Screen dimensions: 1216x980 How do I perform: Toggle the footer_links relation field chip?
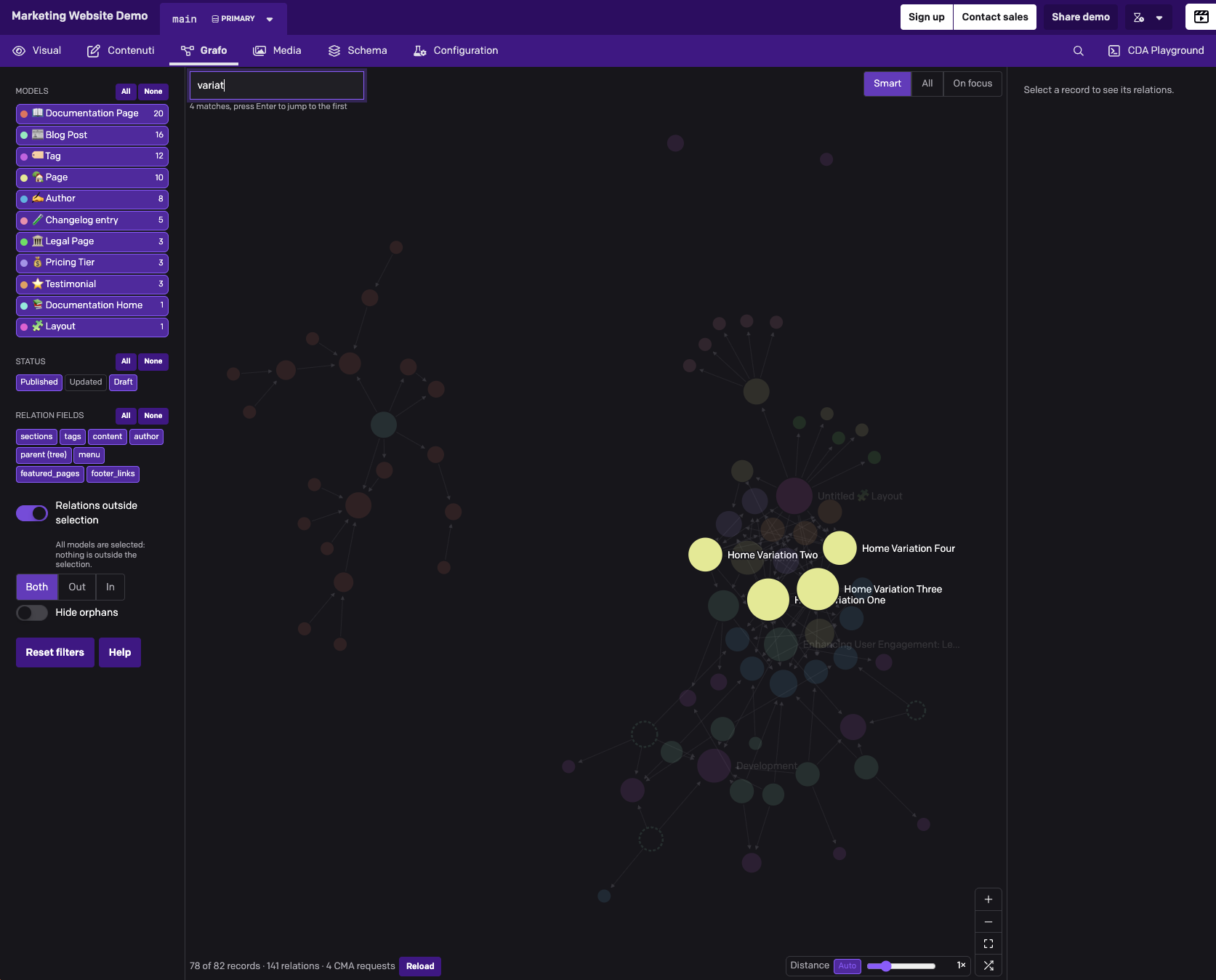coord(113,474)
